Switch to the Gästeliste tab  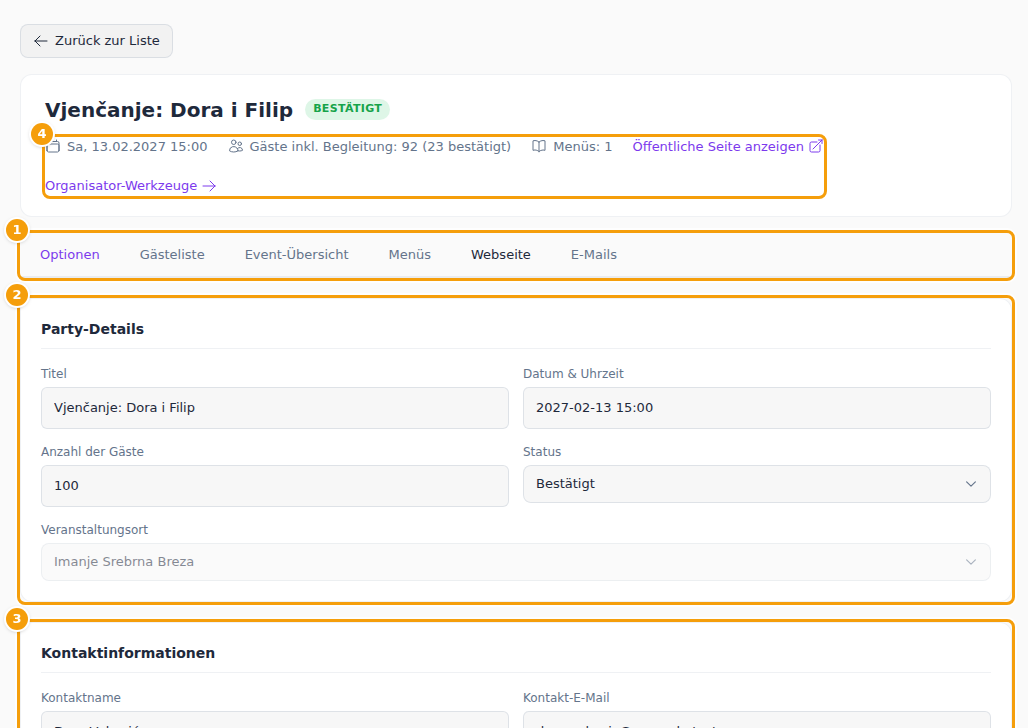(x=172, y=254)
